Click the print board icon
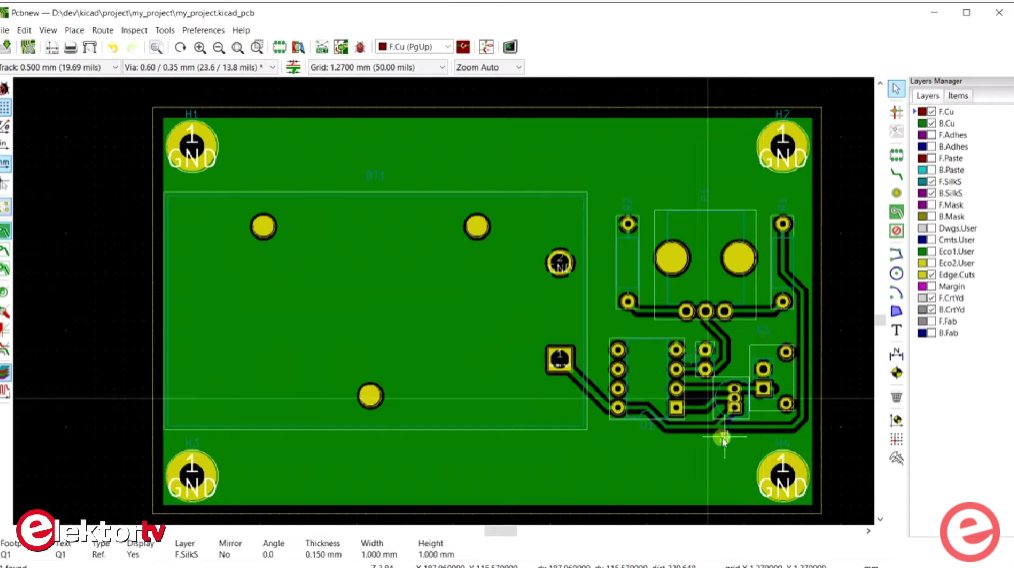The image size is (1014, 568). (71, 47)
